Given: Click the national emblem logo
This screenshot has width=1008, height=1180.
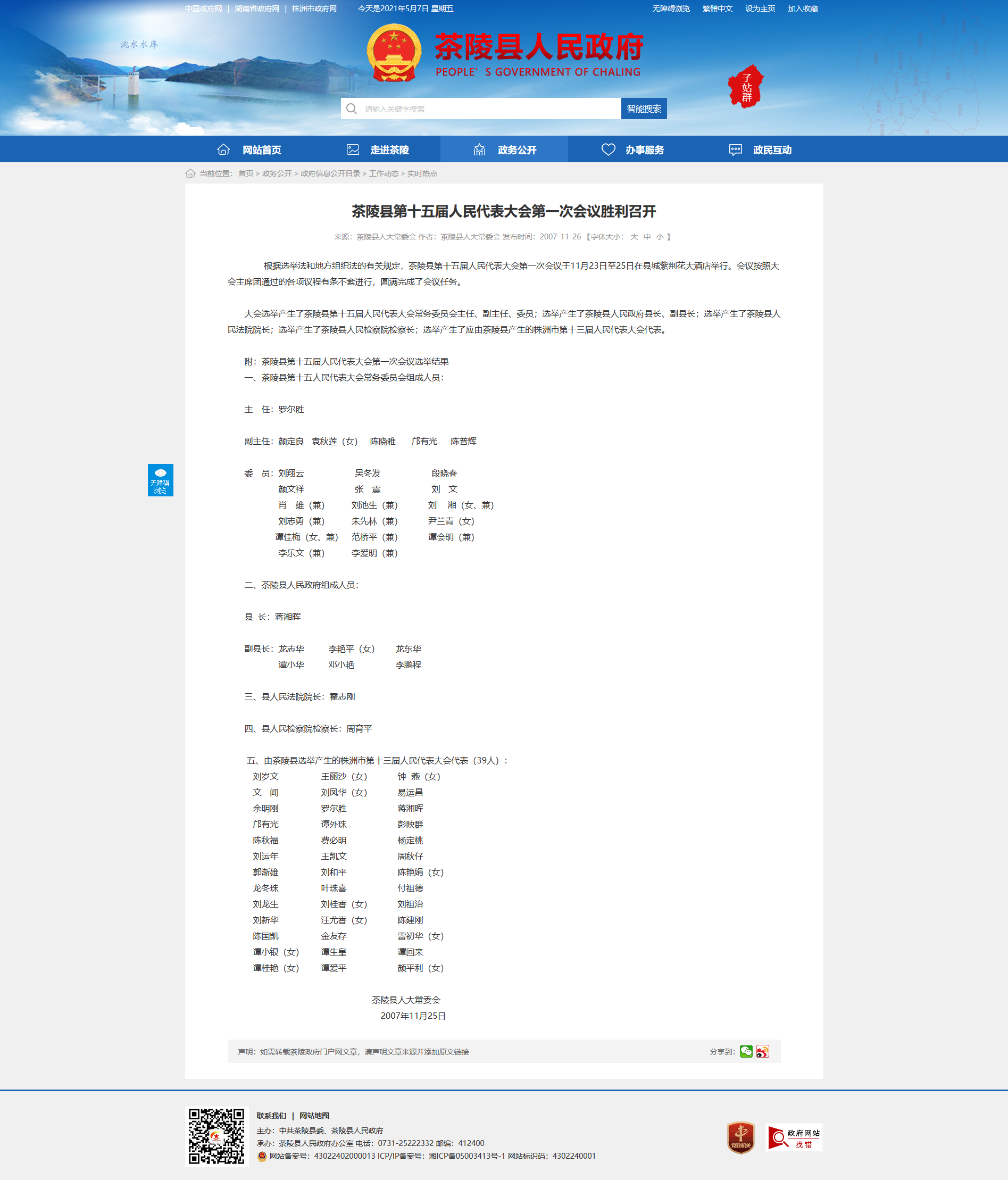Looking at the screenshot, I should click(x=394, y=53).
